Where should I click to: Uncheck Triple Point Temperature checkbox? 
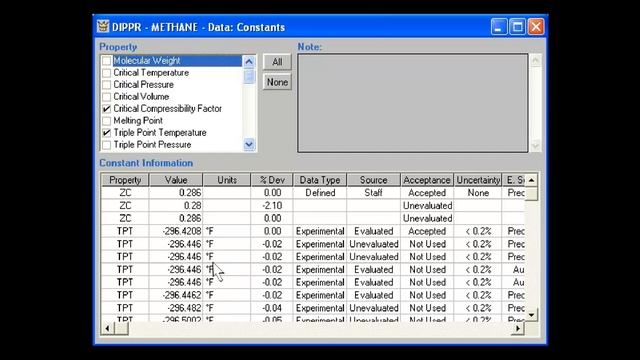click(x=107, y=133)
